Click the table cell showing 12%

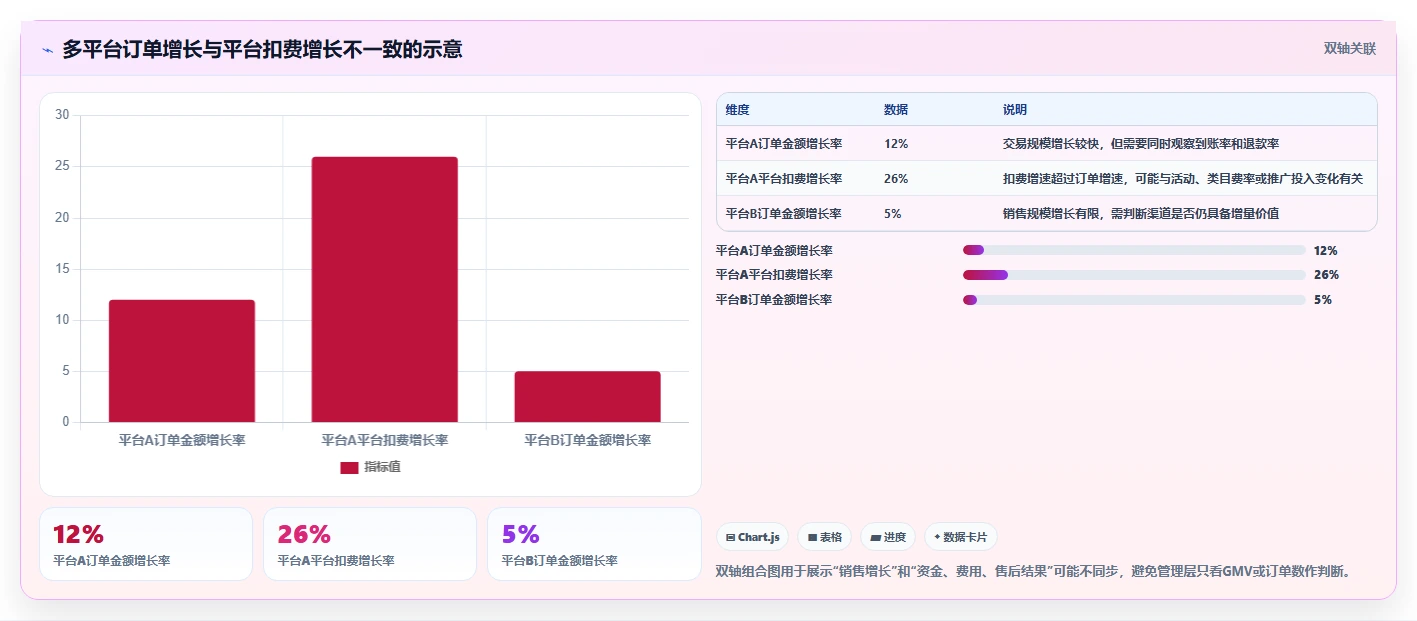click(x=896, y=143)
